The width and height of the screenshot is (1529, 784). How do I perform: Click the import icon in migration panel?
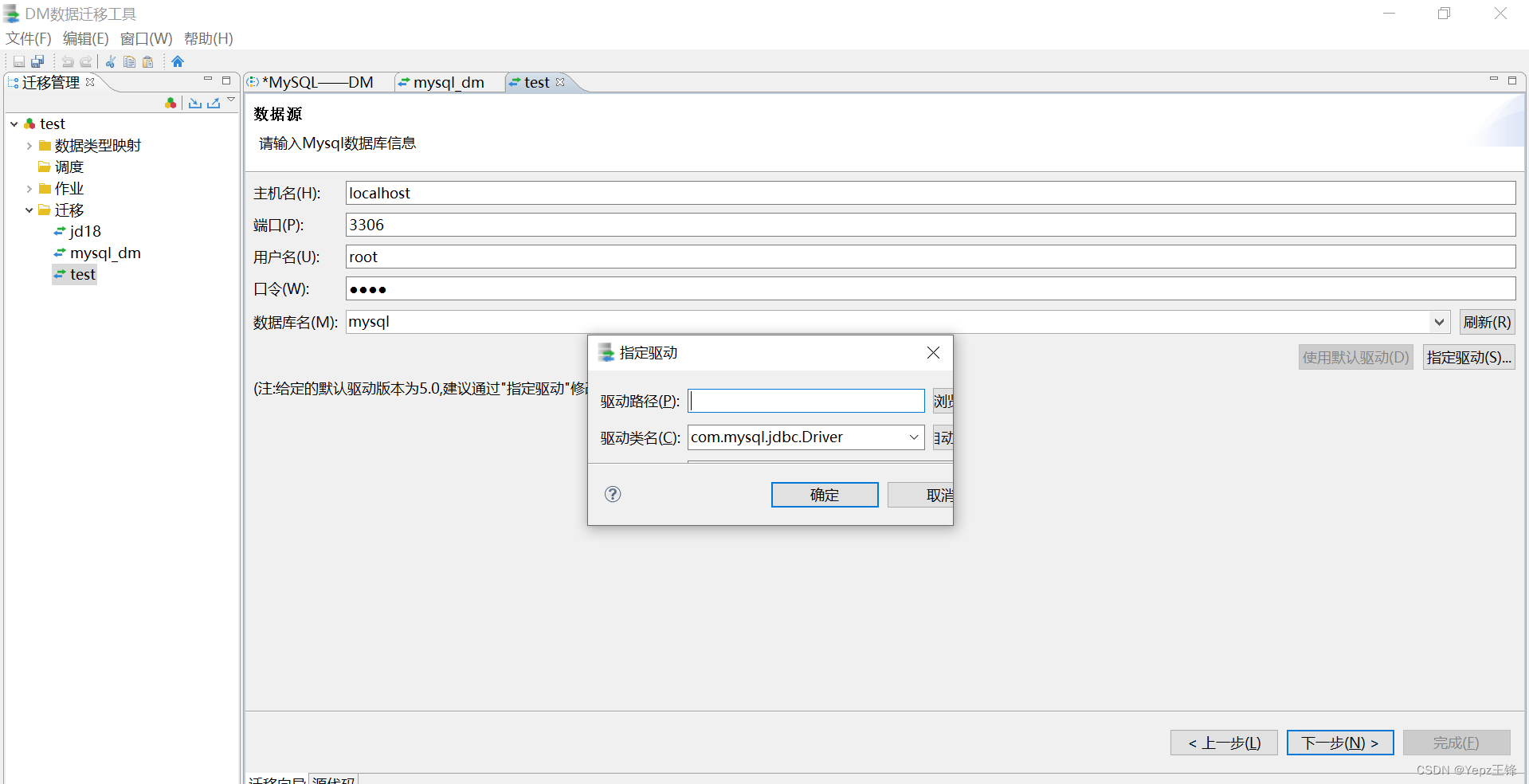[195, 103]
